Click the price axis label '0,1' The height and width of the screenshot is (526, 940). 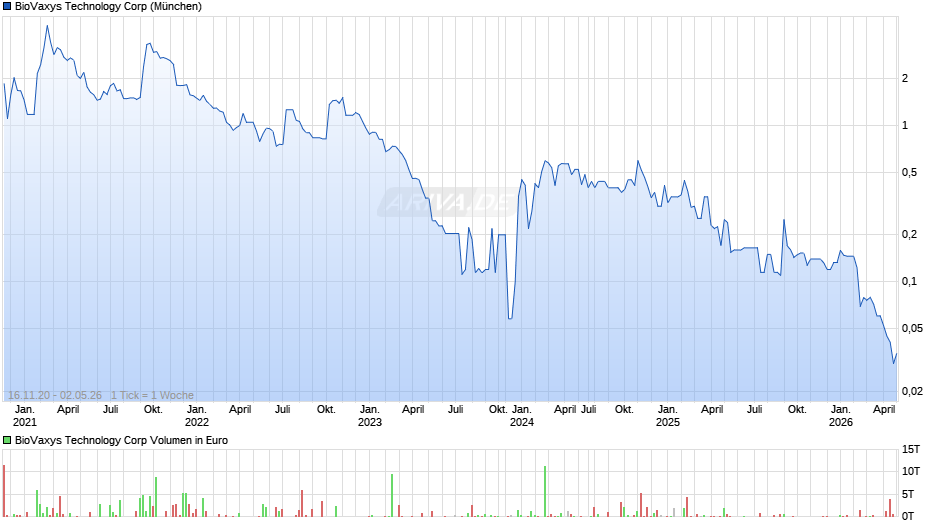(x=909, y=281)
